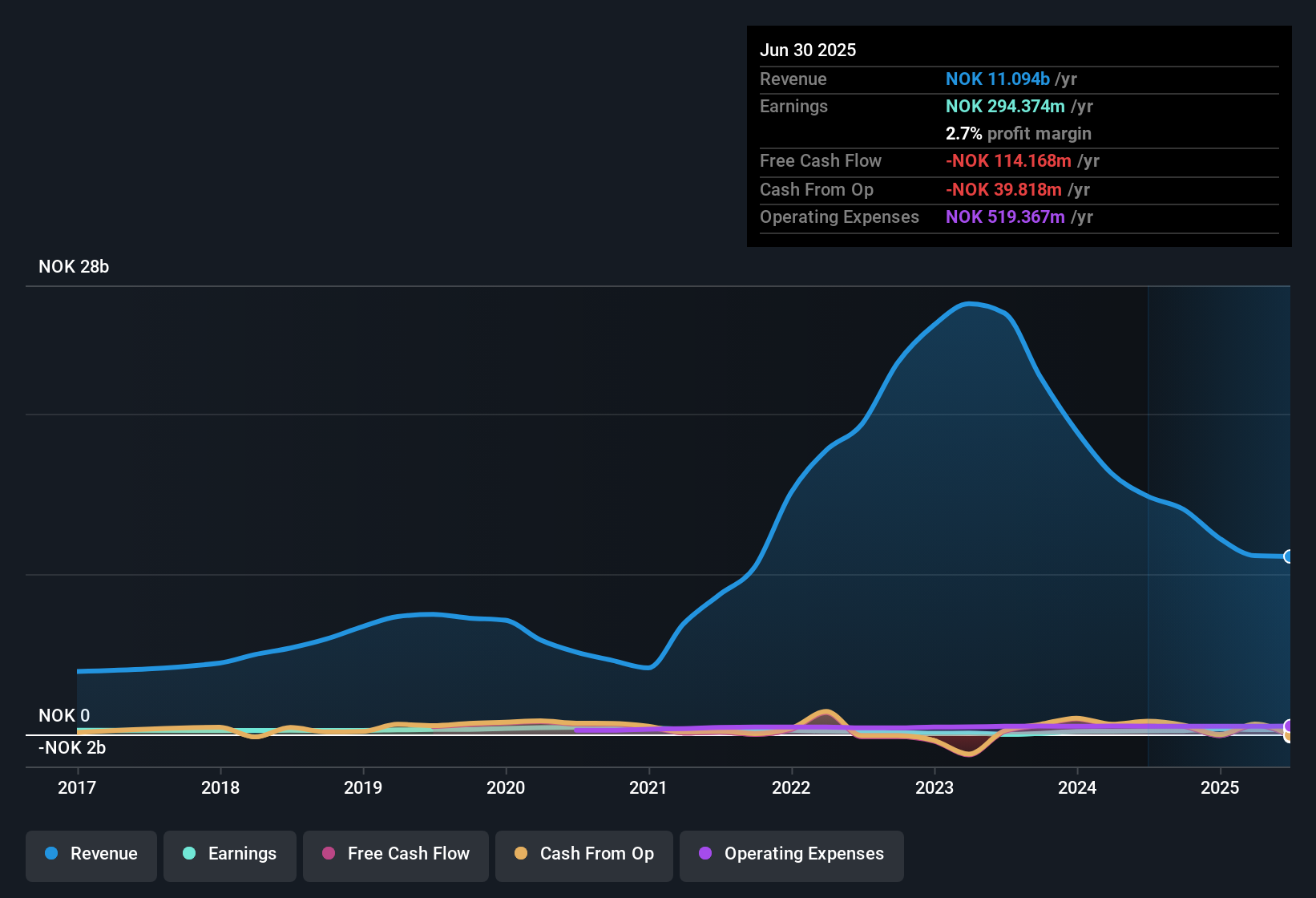Click the orange Cash From Op dot icon
1316x898 pixels.
(x=521, y=854)
